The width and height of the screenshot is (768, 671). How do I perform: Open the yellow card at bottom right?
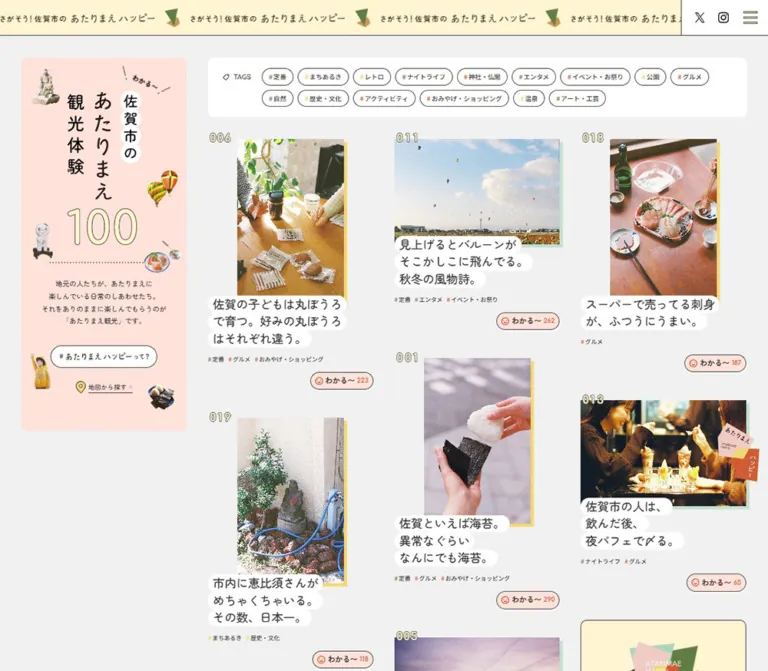[x=663, y=646]
